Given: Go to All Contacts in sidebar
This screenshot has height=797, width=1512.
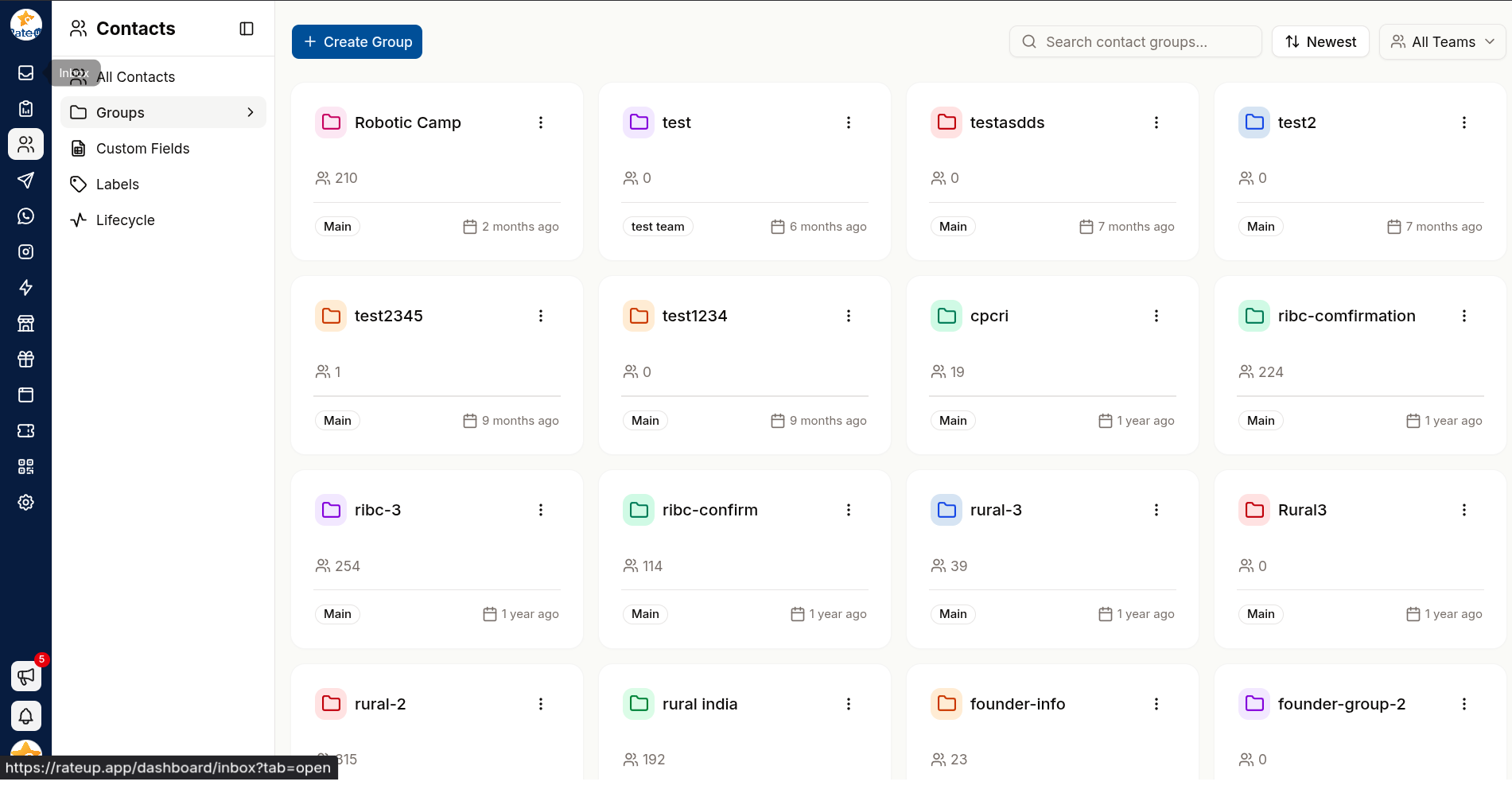Looking at the screenshot, I should click(163, 76).
